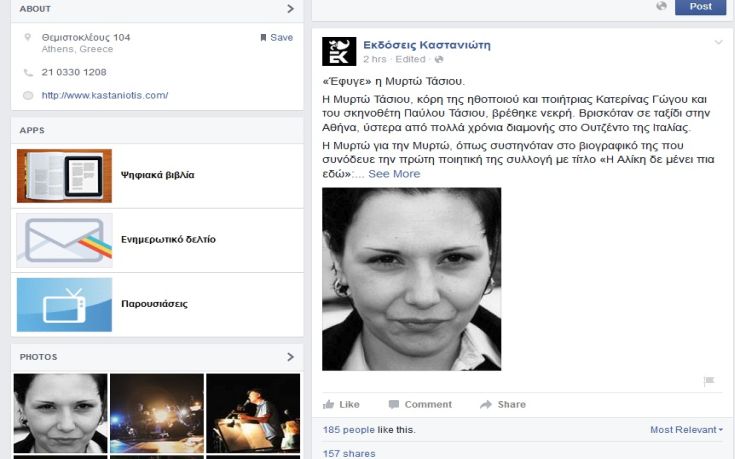Click the Post button

click(700, 7)
